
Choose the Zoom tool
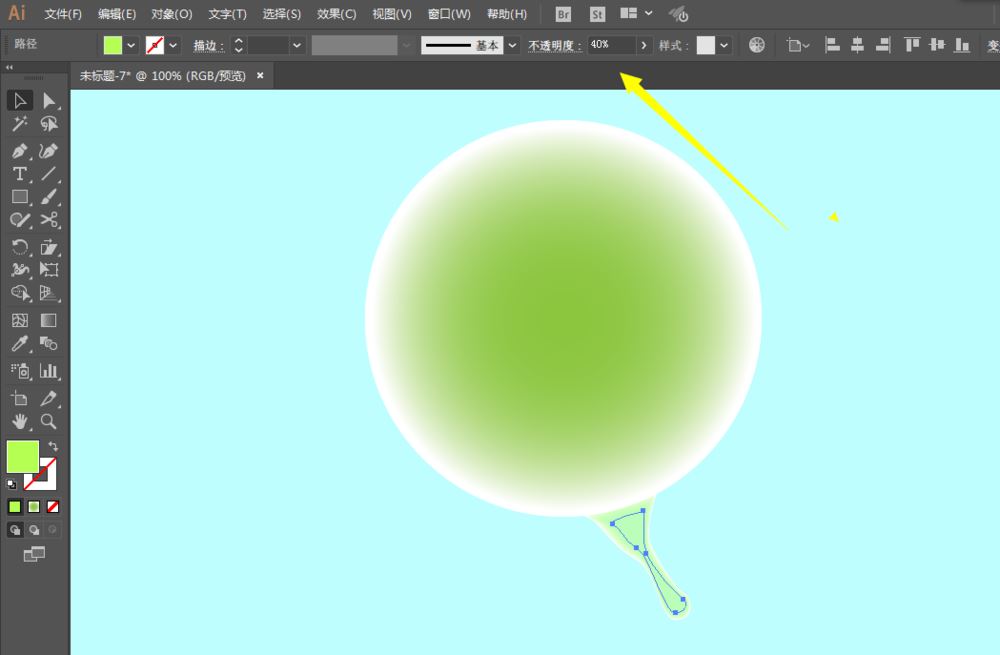coord(48,422)
